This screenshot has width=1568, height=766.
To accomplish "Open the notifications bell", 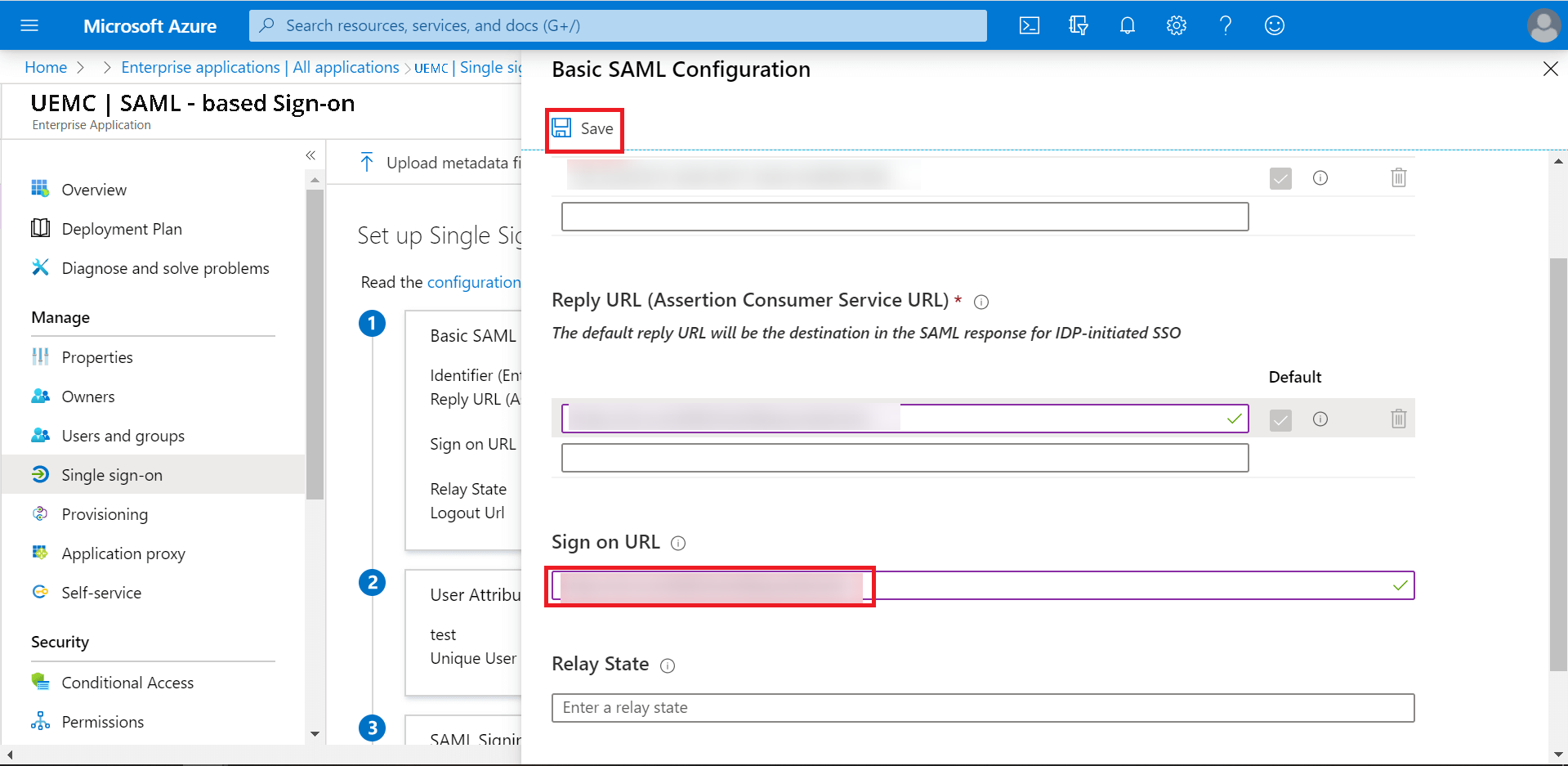I will pyautogui.click(x=1128, y=25).
